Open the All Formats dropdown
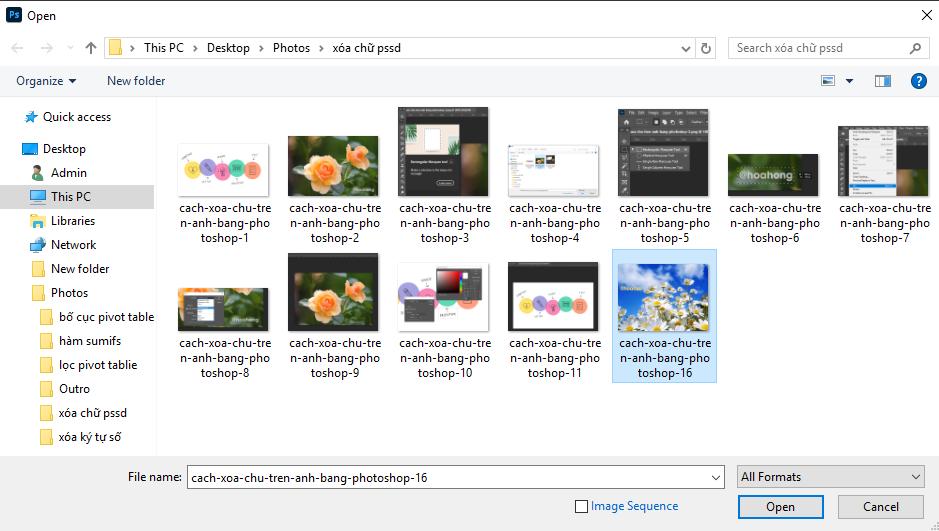 830,477
